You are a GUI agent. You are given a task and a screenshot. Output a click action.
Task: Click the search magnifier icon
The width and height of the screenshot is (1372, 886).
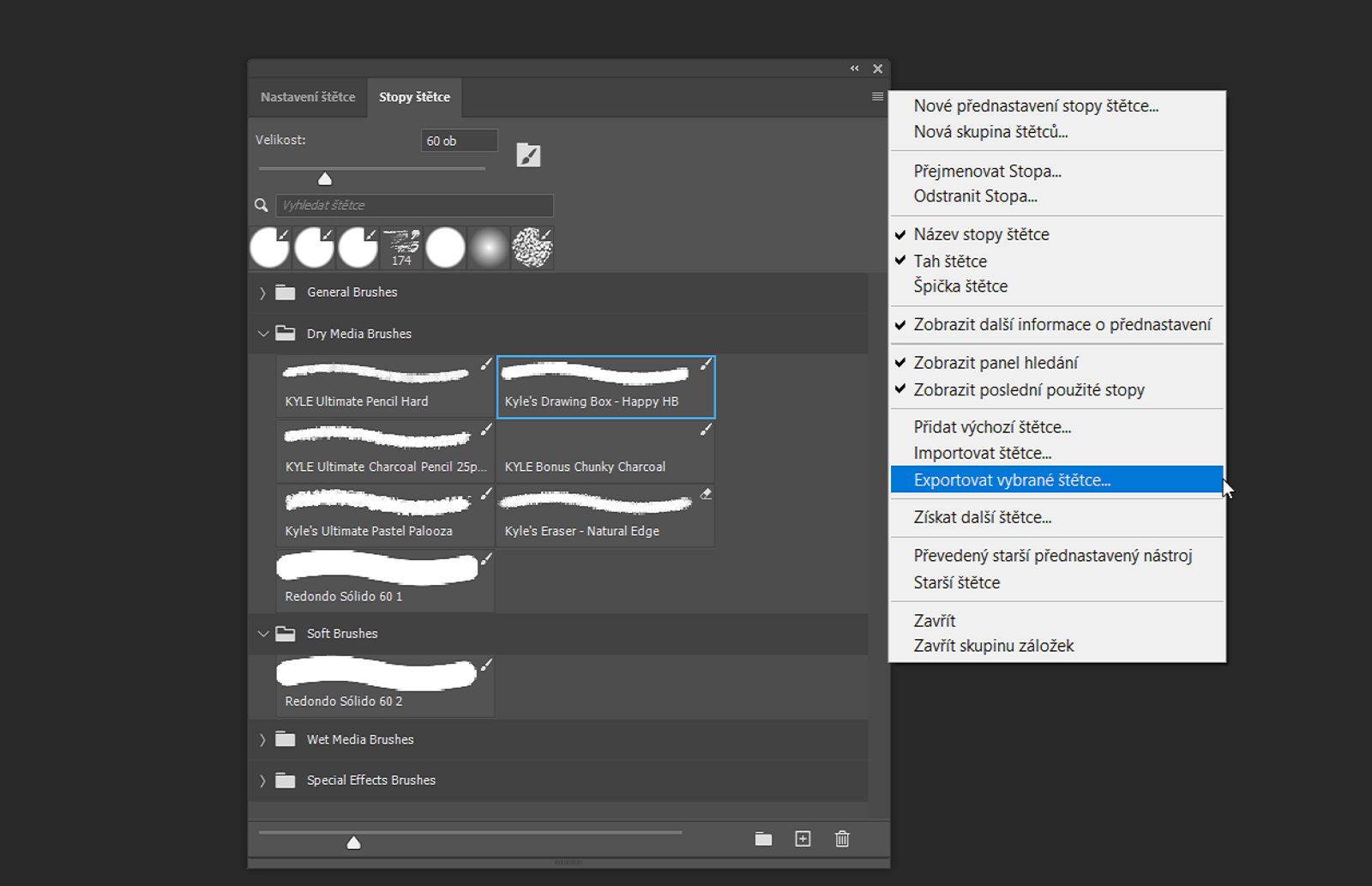point(262,205)
